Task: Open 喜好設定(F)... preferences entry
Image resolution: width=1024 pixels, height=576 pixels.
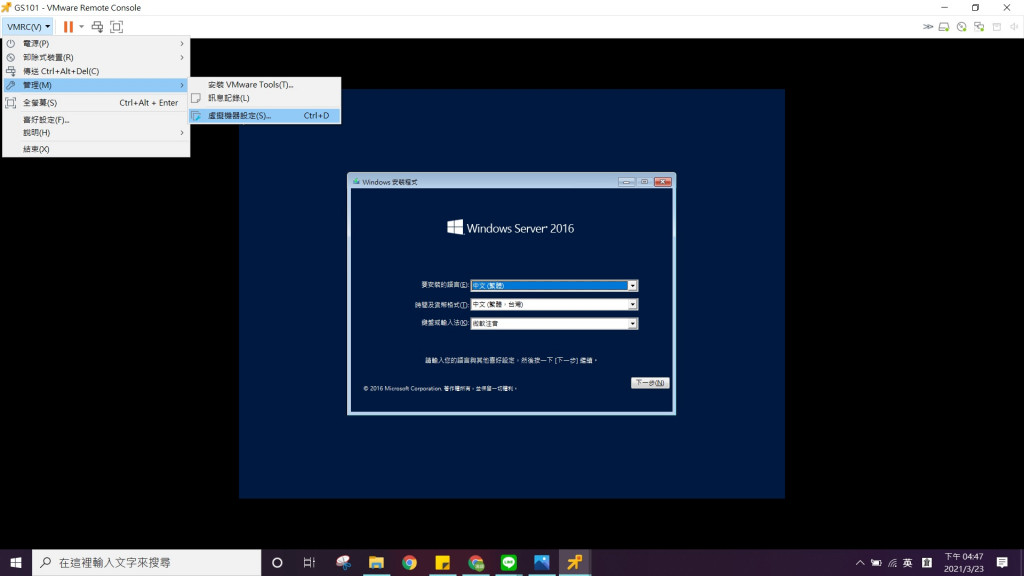Action: 96,120
